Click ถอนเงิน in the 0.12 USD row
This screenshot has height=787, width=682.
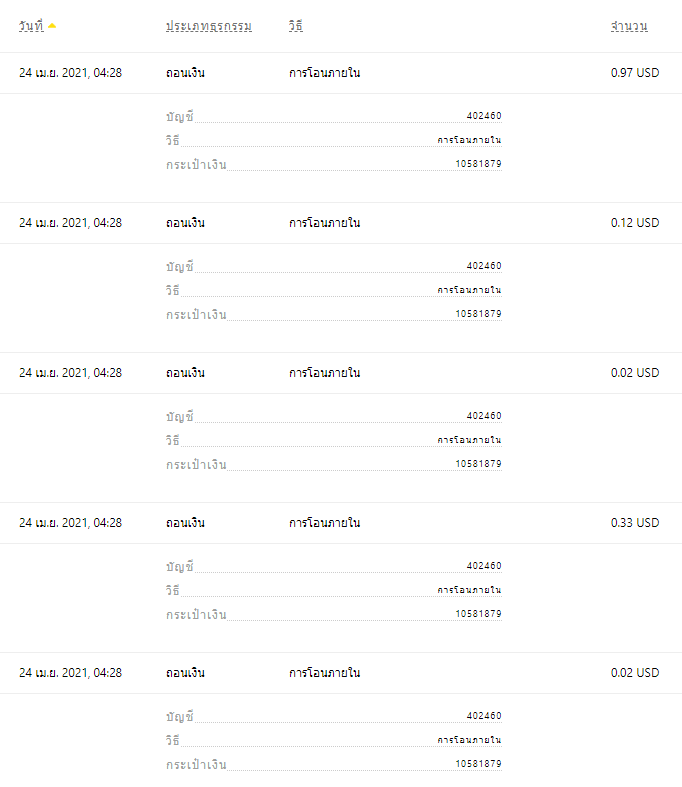point(185,223)
